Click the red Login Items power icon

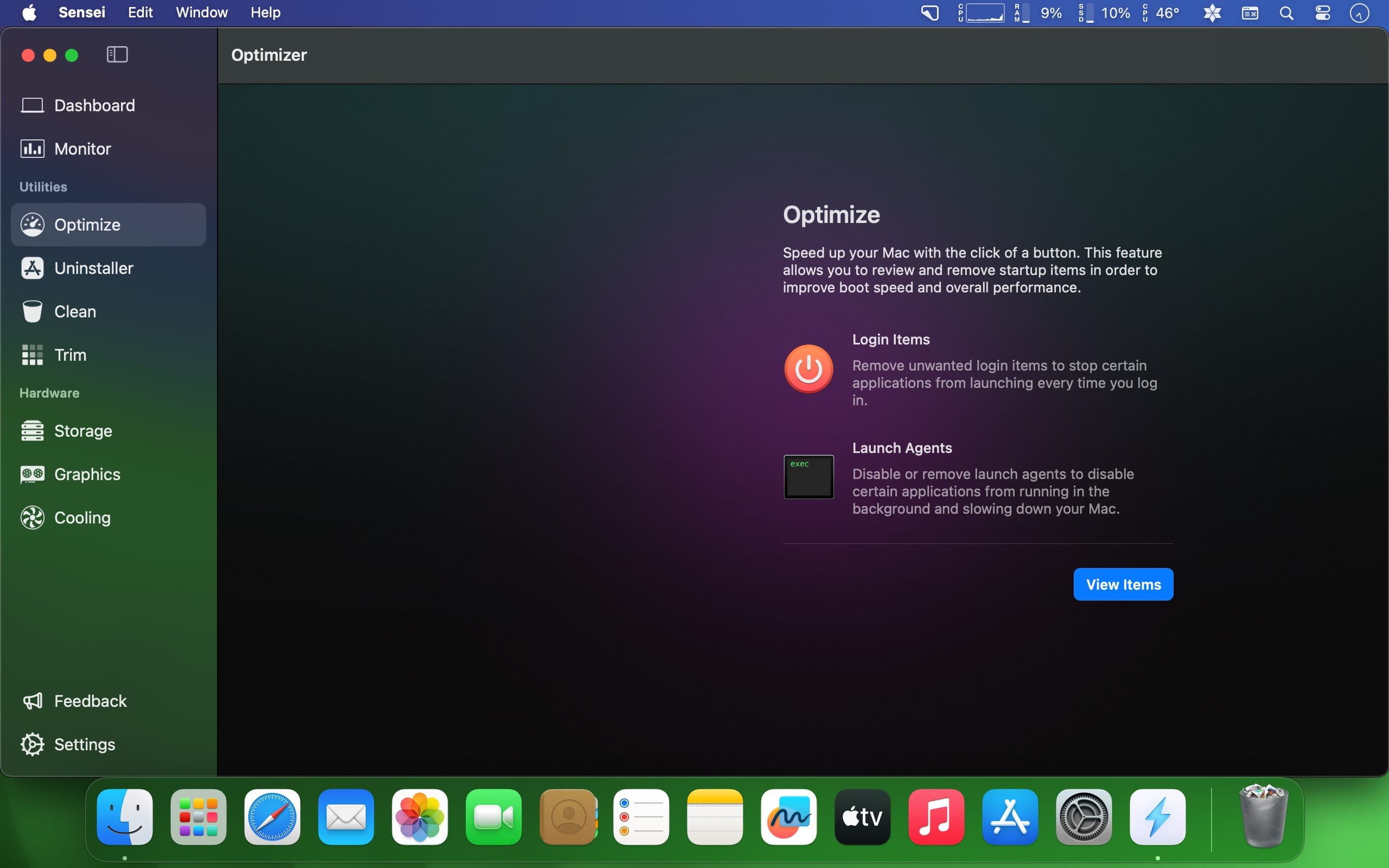tap(808, 369)
